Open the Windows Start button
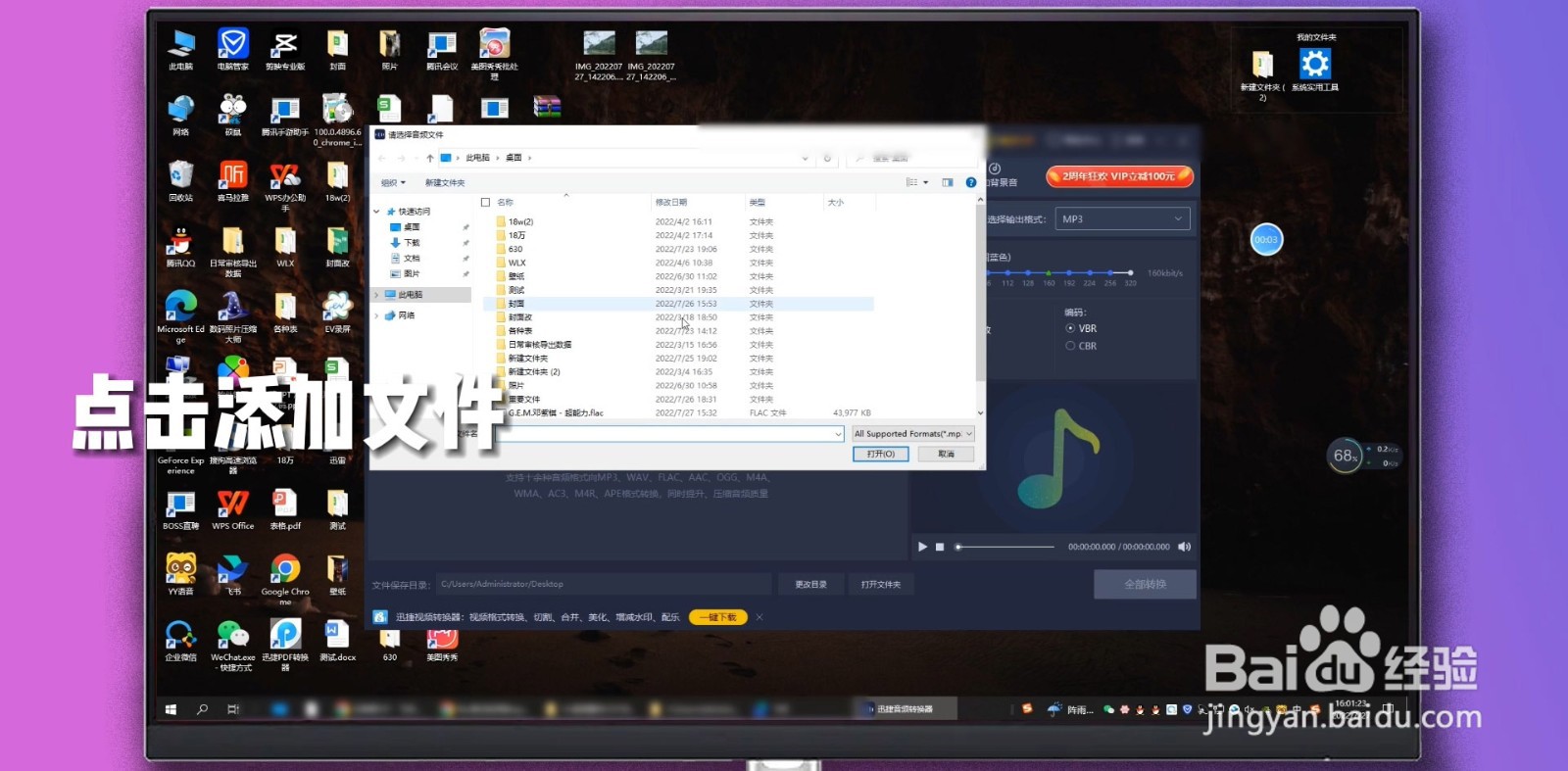This screenshot has width=1568, height=771. click(171, 709)
